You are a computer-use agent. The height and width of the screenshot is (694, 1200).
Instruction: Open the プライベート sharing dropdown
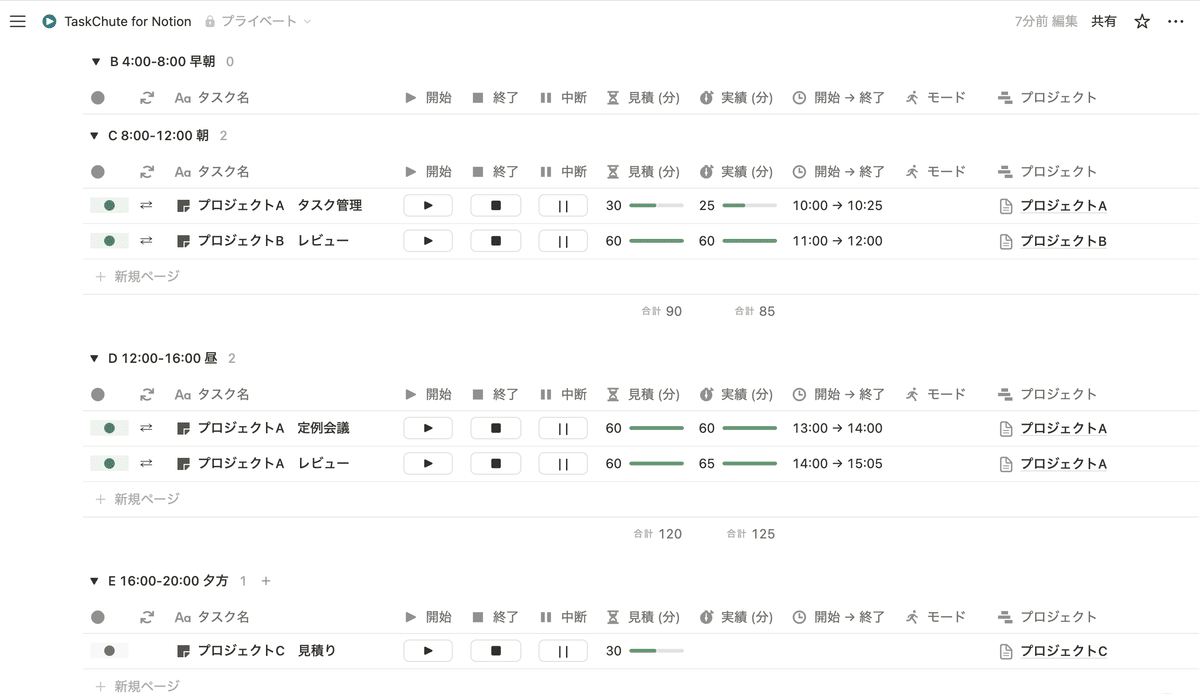(x=258, y=21)
